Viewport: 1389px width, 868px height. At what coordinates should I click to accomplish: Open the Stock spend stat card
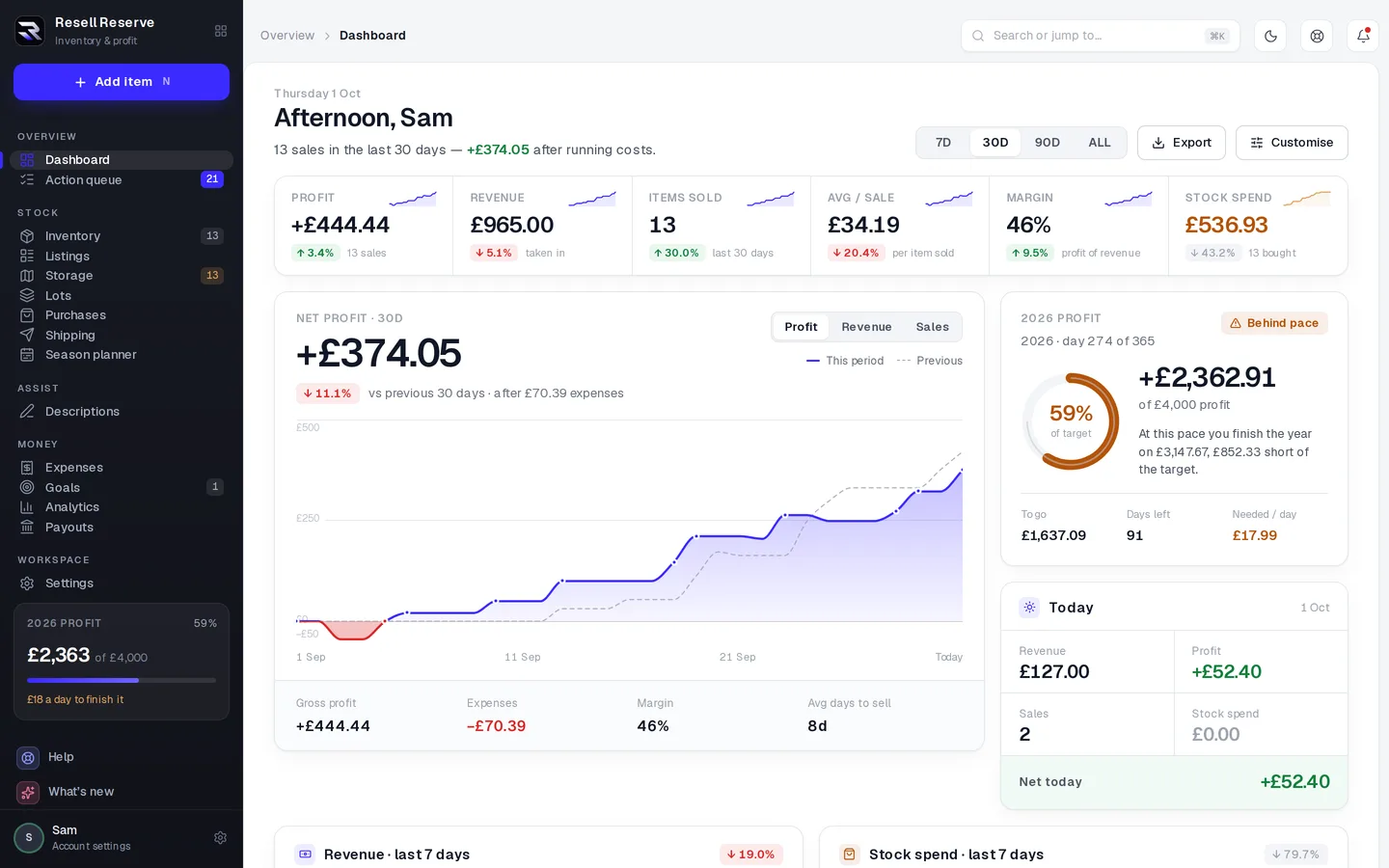1258,226
